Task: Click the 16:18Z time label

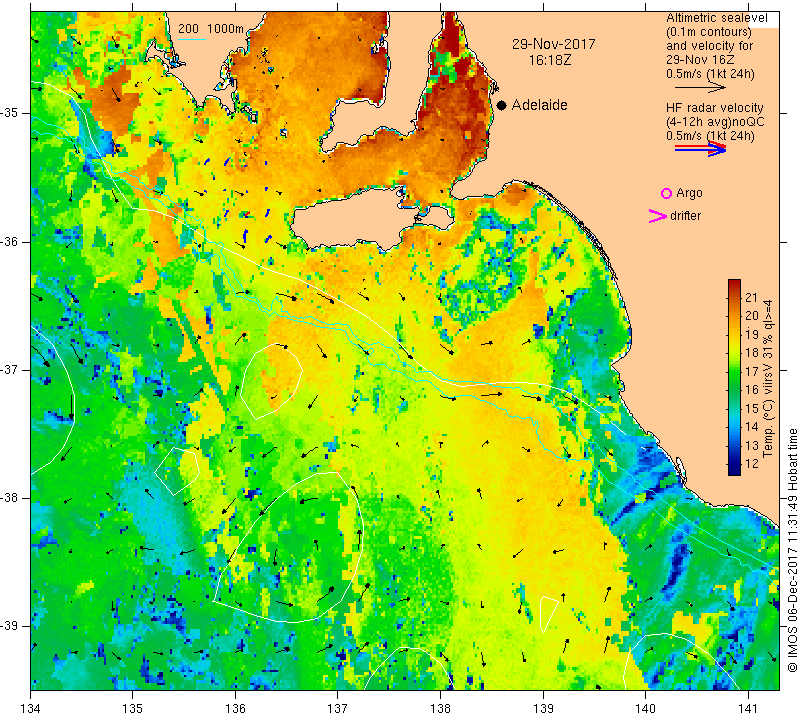Action: (x=550, y=60)
